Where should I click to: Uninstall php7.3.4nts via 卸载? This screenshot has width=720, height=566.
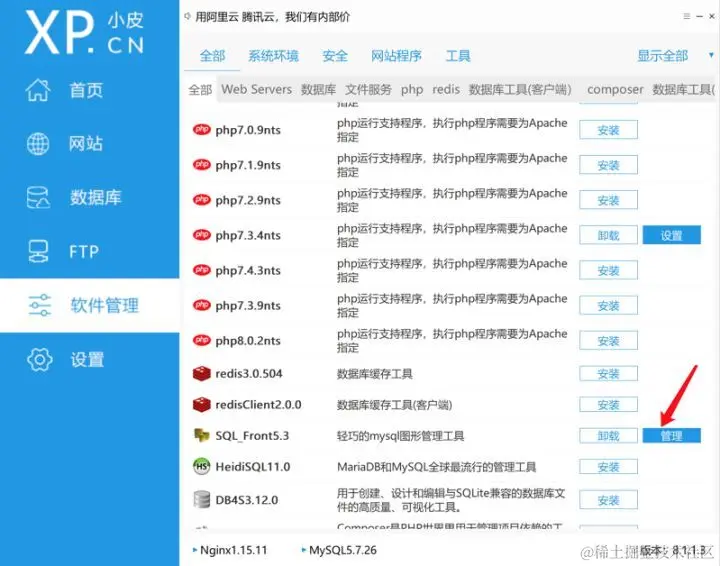point(608,235)
